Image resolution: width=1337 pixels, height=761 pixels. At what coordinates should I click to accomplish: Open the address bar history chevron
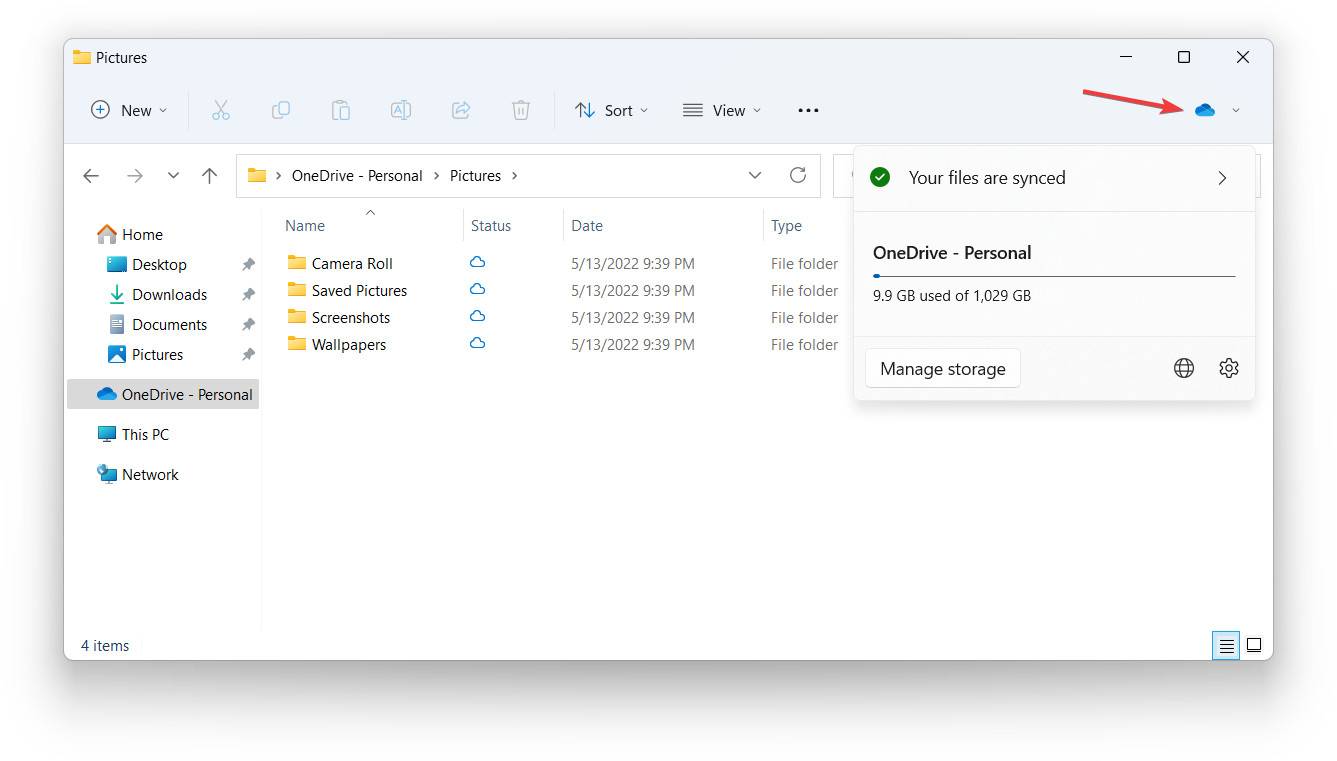(x=755, y=175)
